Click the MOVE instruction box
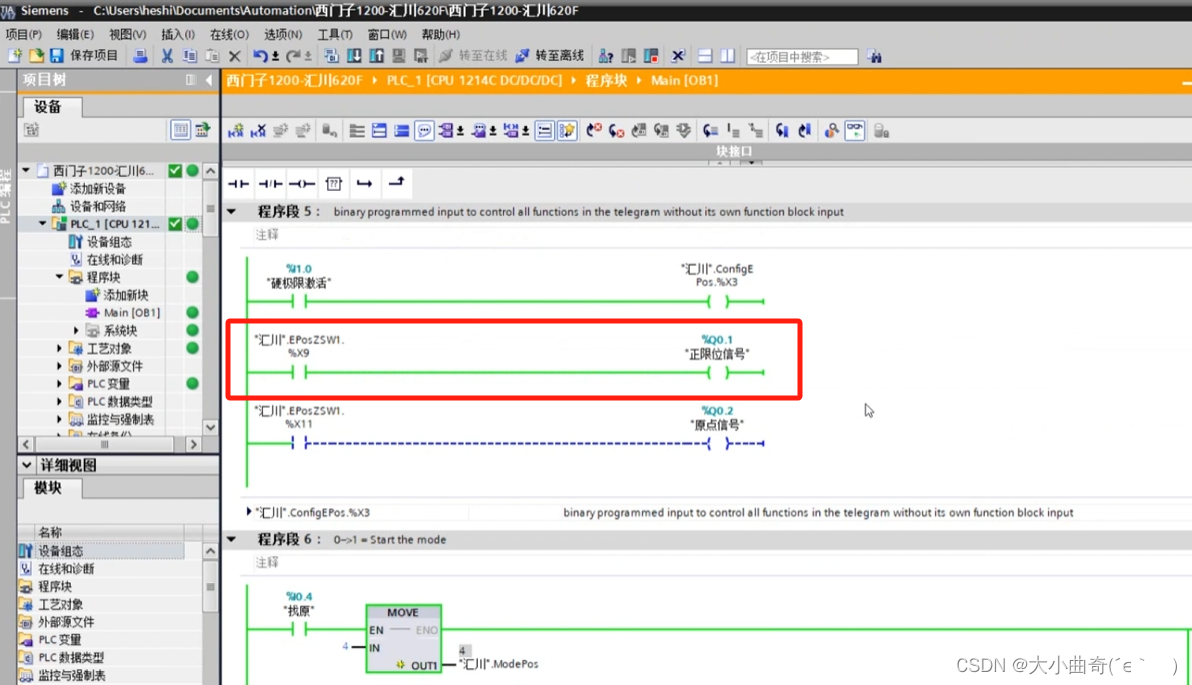The height and width of the screenshot is (685, 1192). 403,639
